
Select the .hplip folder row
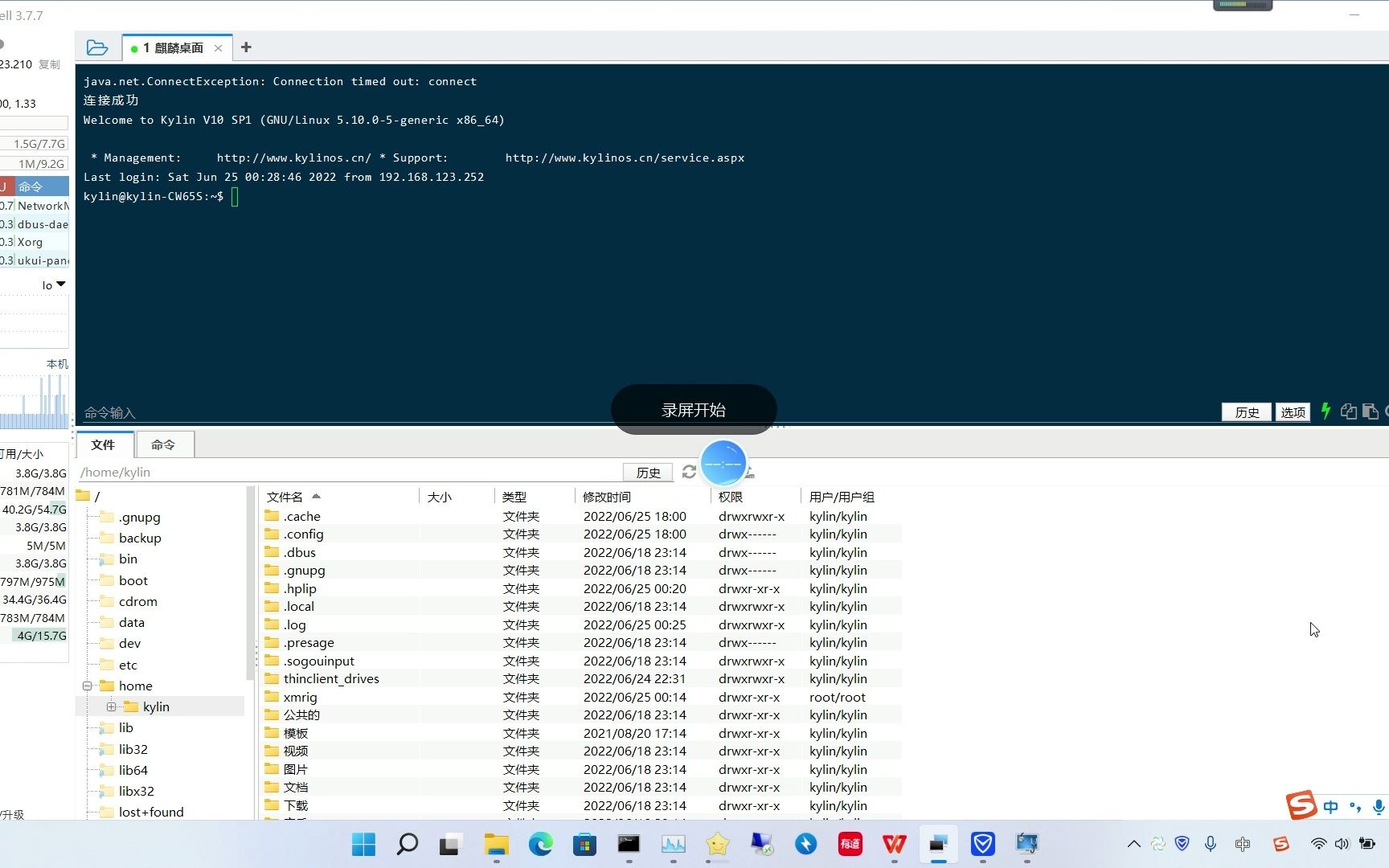pyautogui.click(x=582, y=588)
